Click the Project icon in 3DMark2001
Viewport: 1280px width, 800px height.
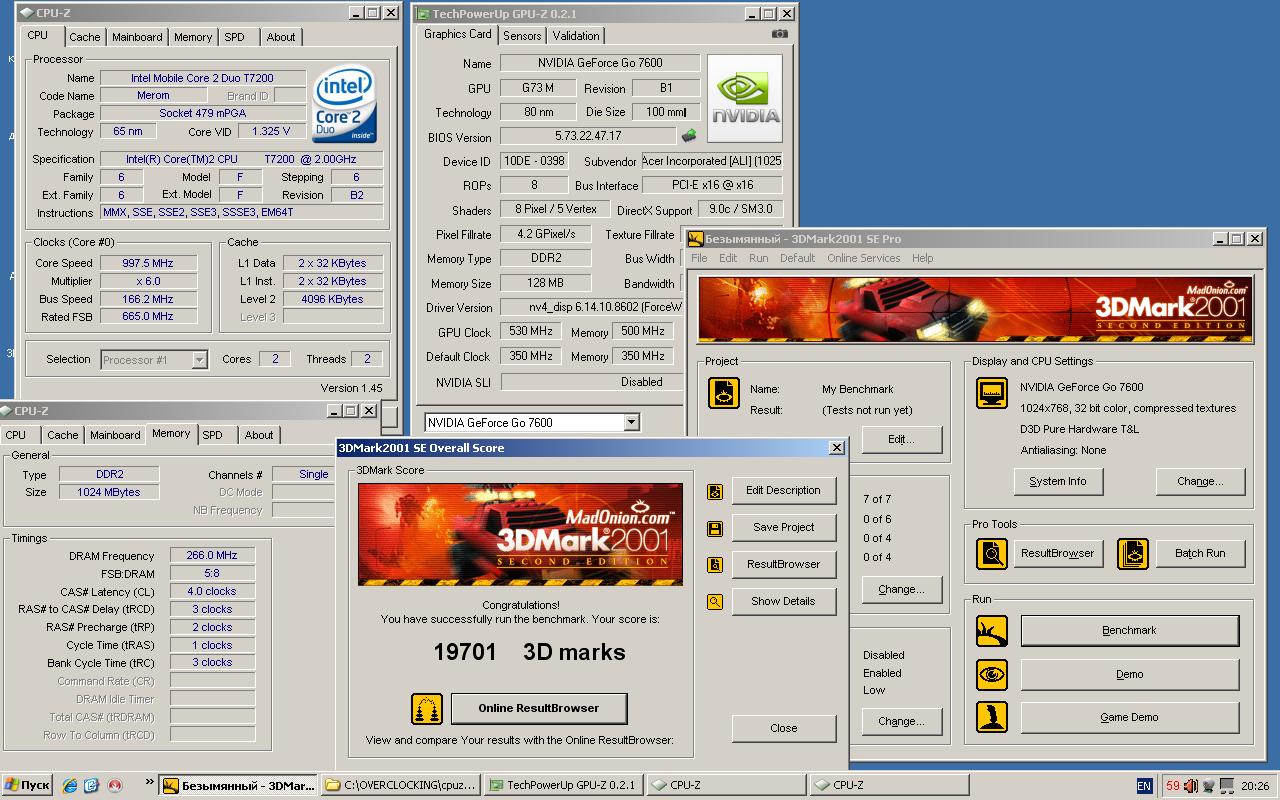(724, 393)
